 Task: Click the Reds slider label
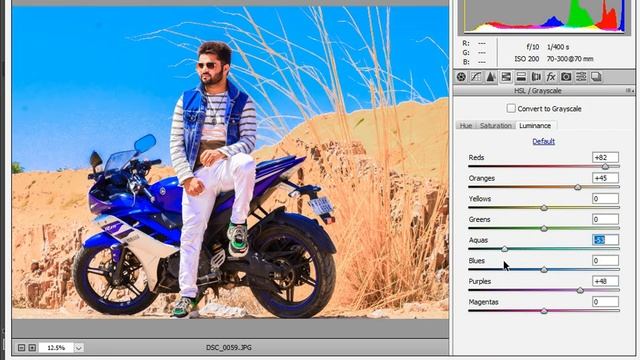(476, 158)
